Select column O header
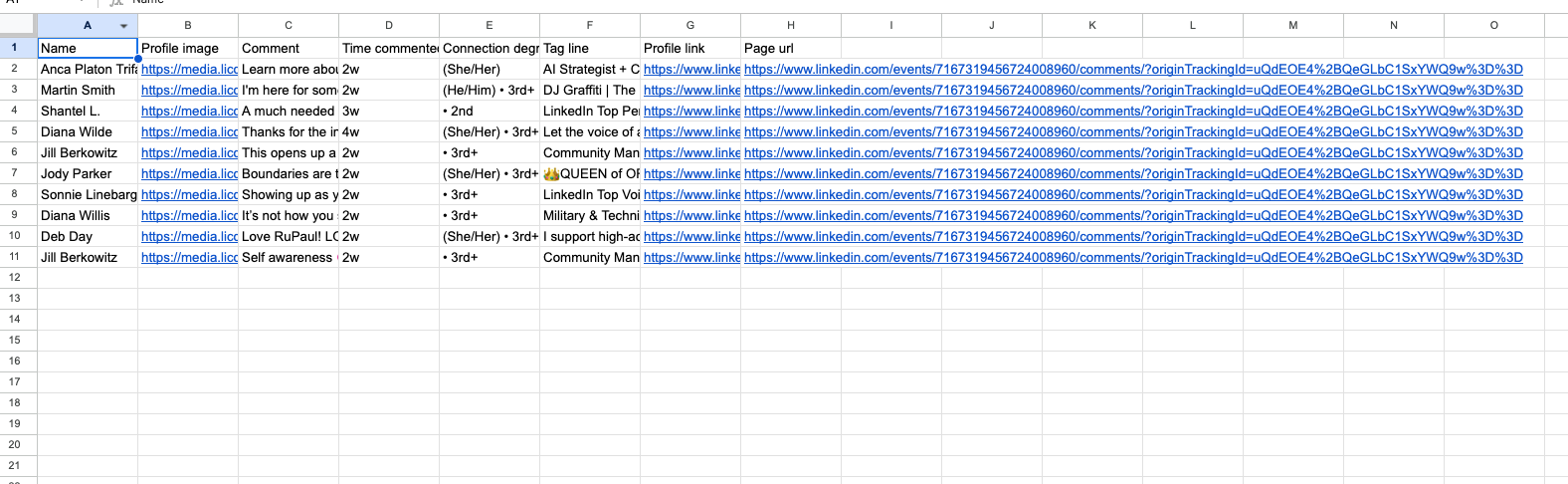The image size is (1568, 484). pyautogui.click(x=1494, y=25)
